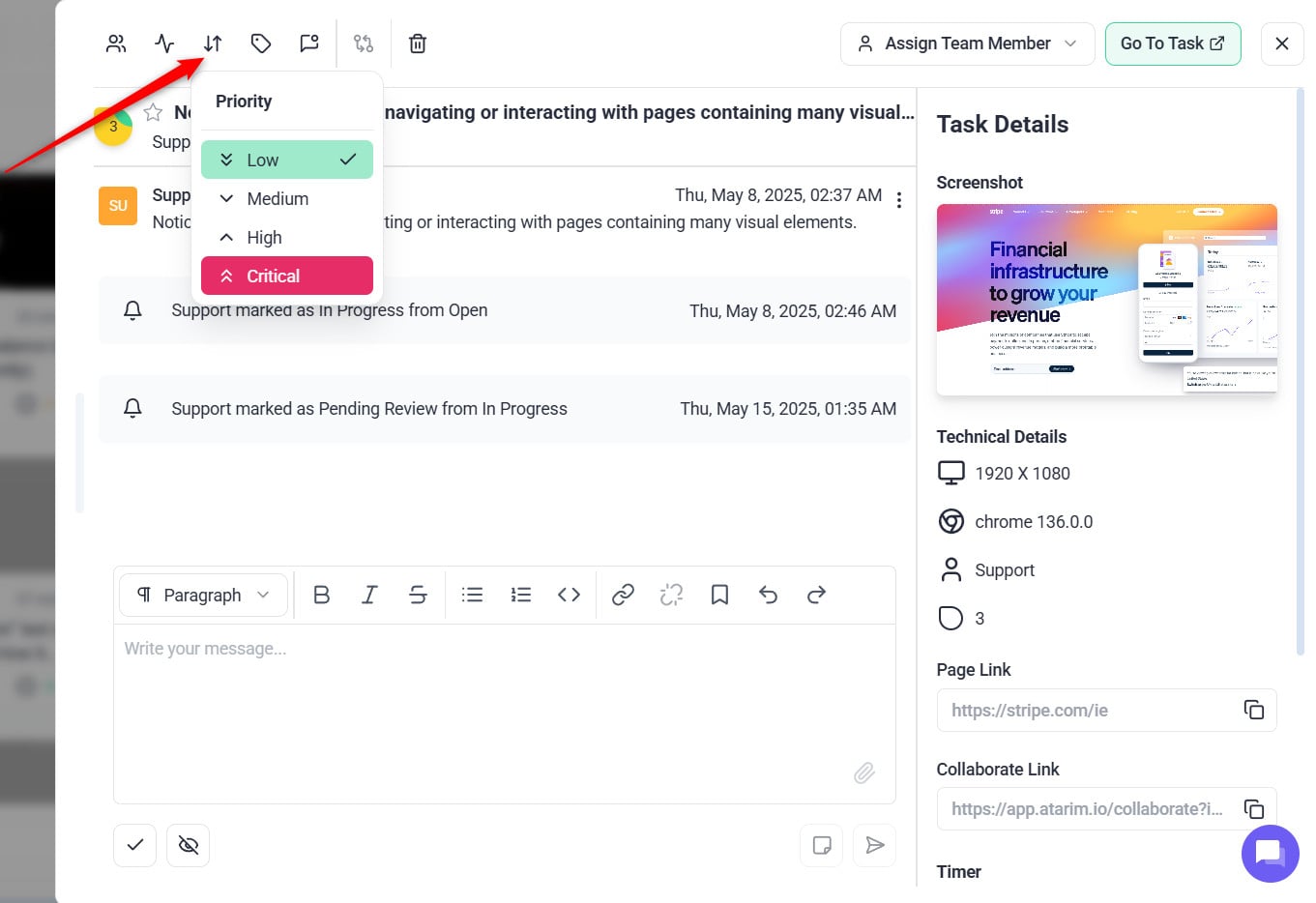Copy the Collaborate Link URL
Image resolution: width=1316 pixels, height=903 pixels.
pos(1253,808)
